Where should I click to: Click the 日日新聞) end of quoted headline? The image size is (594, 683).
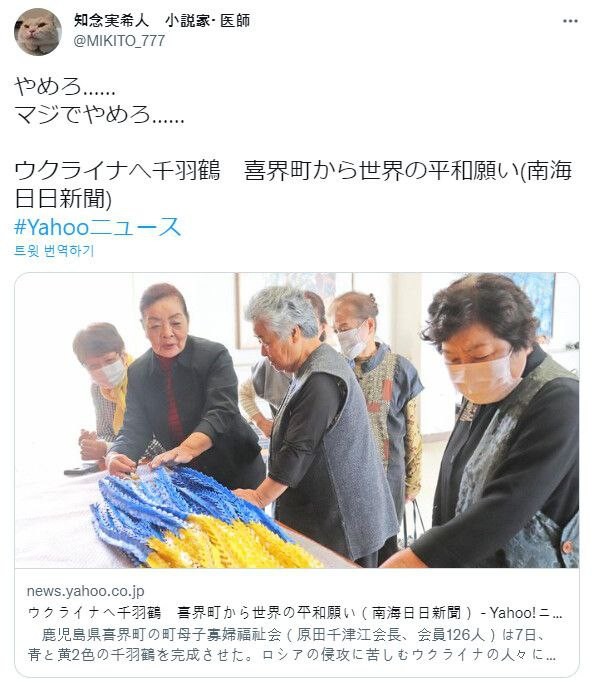(63, 199)
